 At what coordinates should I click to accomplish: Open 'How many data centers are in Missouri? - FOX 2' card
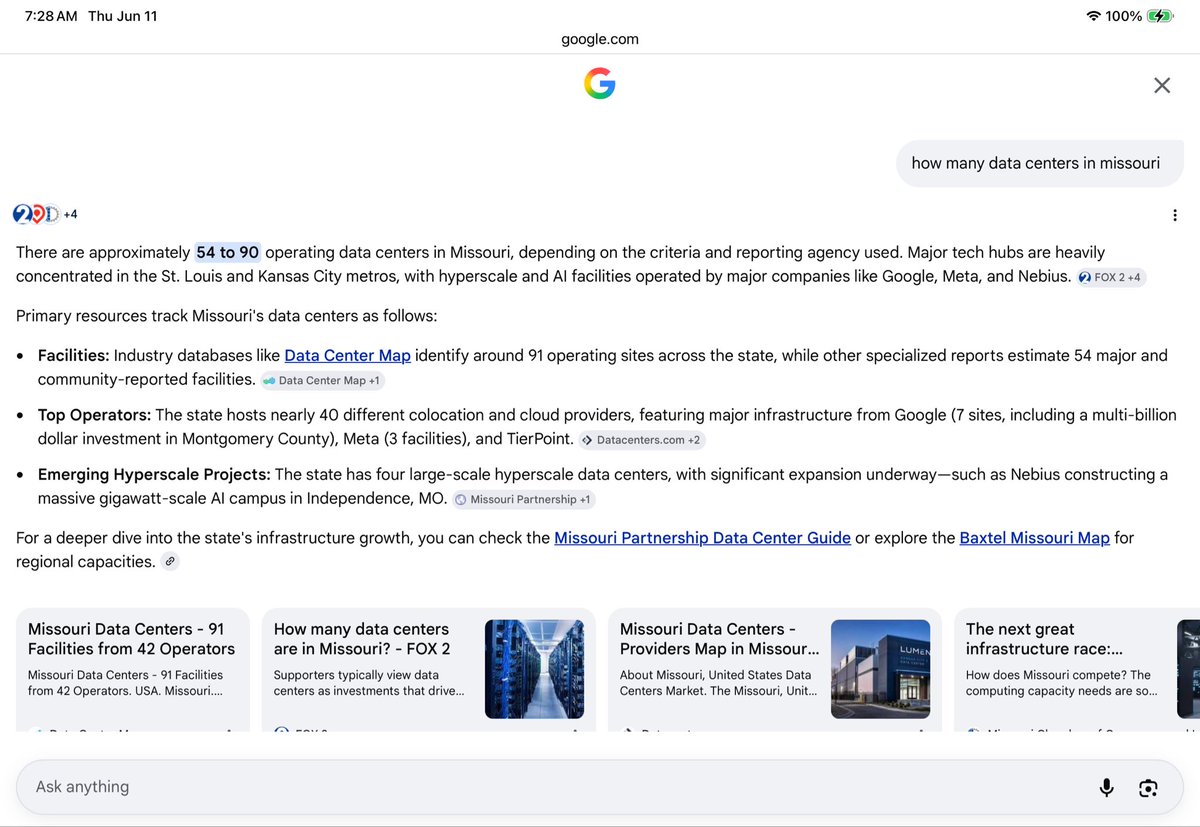(x=428, y=670)
